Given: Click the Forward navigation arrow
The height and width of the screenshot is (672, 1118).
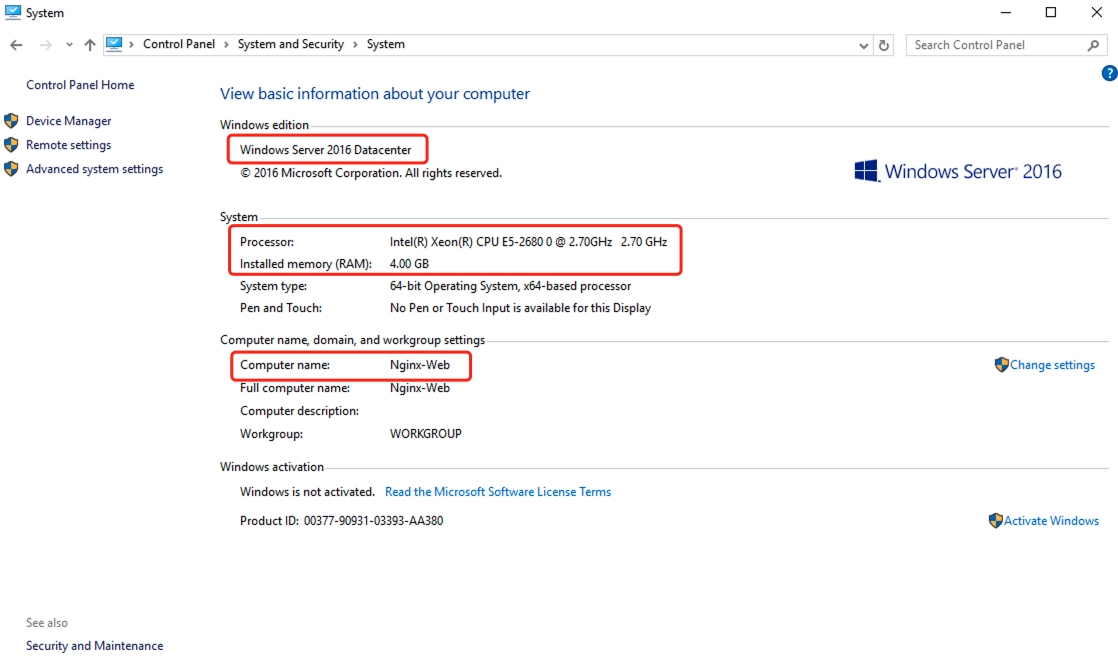Looking at the screenshot, I should [x=46, y=45].
